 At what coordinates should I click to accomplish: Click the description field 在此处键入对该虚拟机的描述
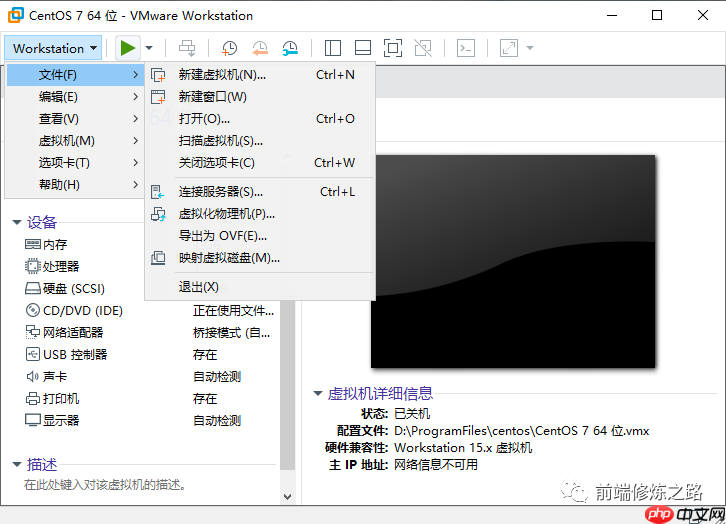[x=105, y=485]
